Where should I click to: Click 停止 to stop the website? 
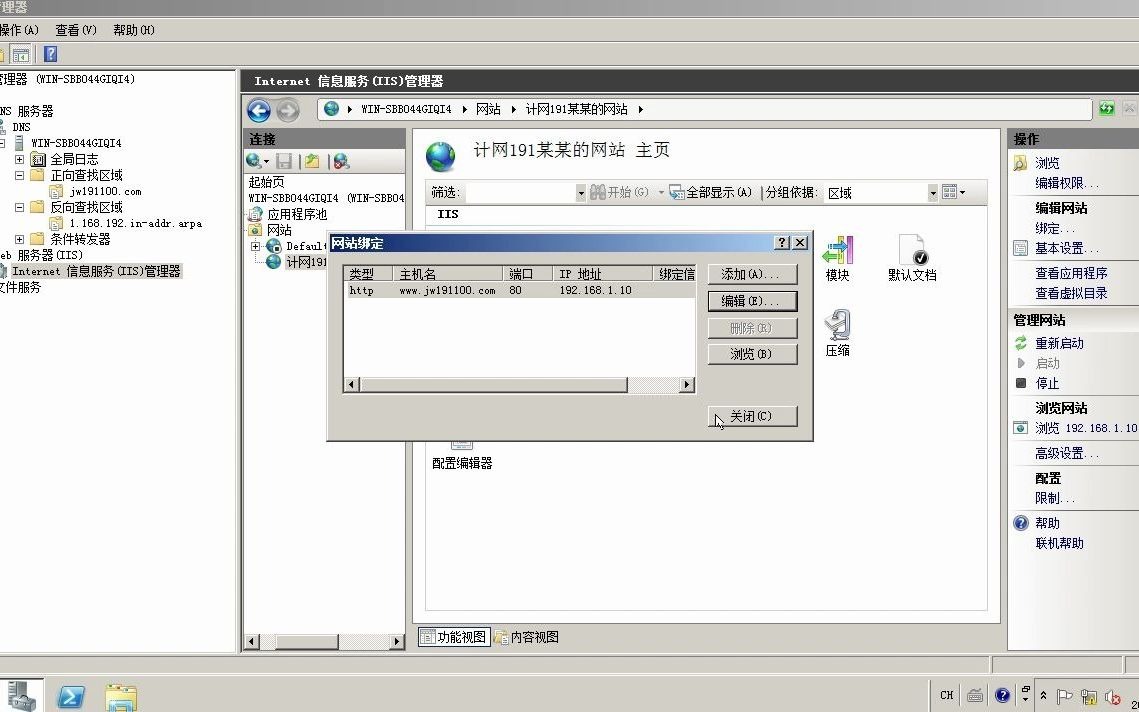point(1047,383)
